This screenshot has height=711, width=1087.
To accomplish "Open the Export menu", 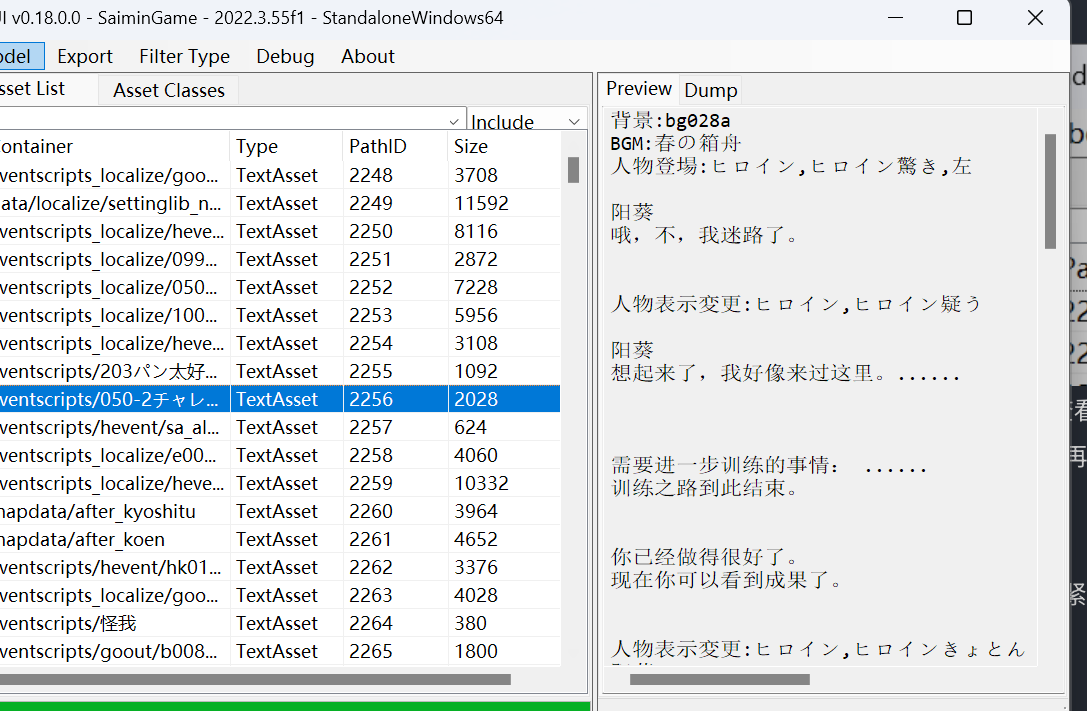I will (85, 56).
